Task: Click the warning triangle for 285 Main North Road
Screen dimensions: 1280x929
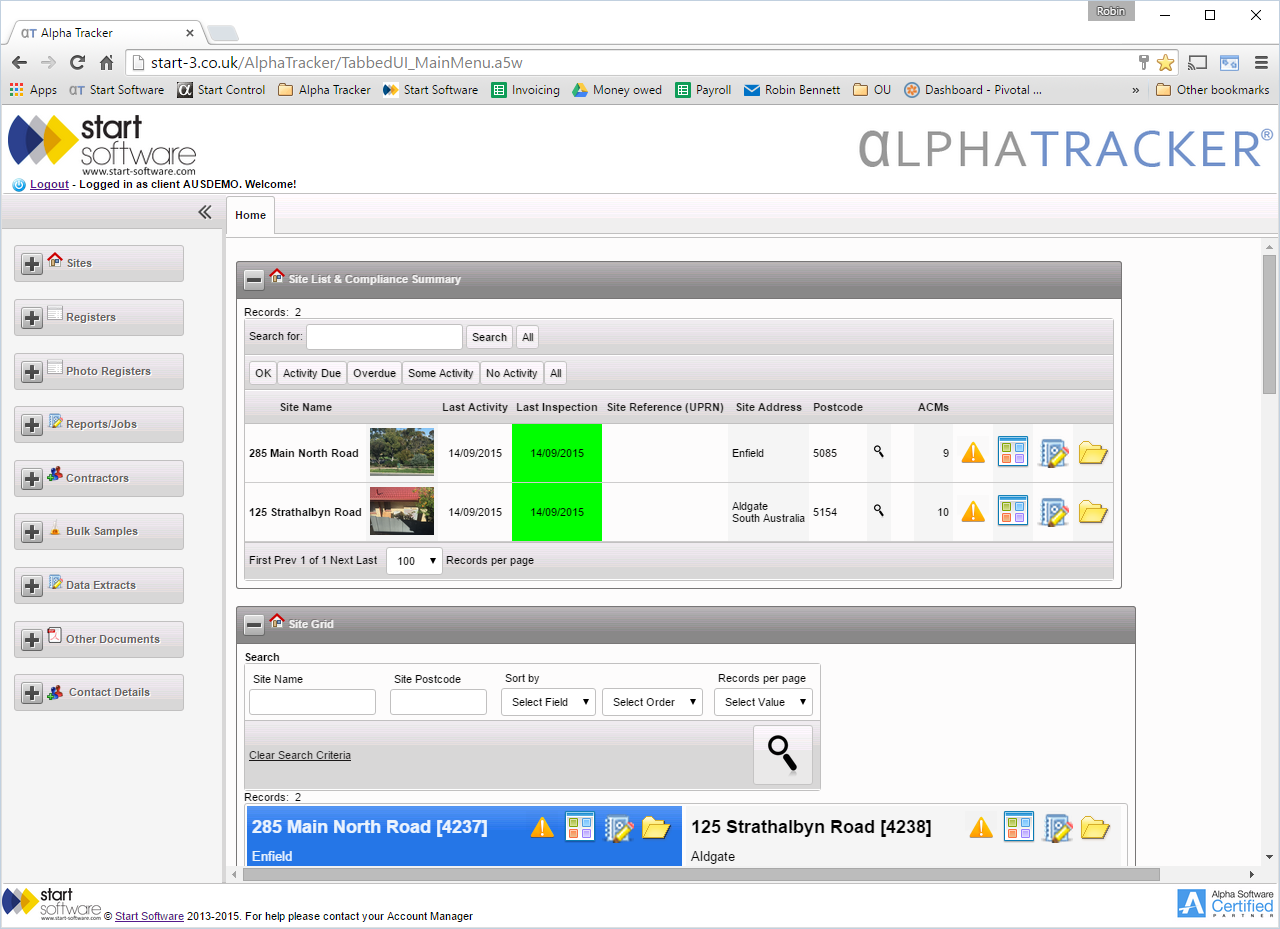Action: [972, 452]
